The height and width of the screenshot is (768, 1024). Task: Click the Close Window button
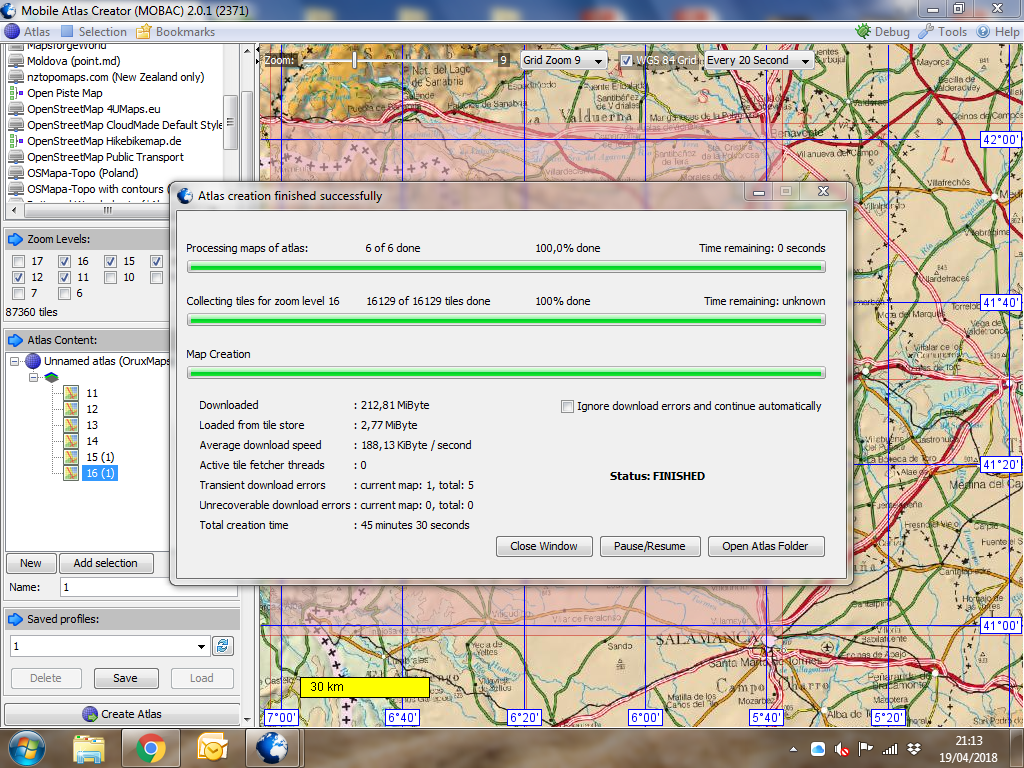tap(544, 547)
